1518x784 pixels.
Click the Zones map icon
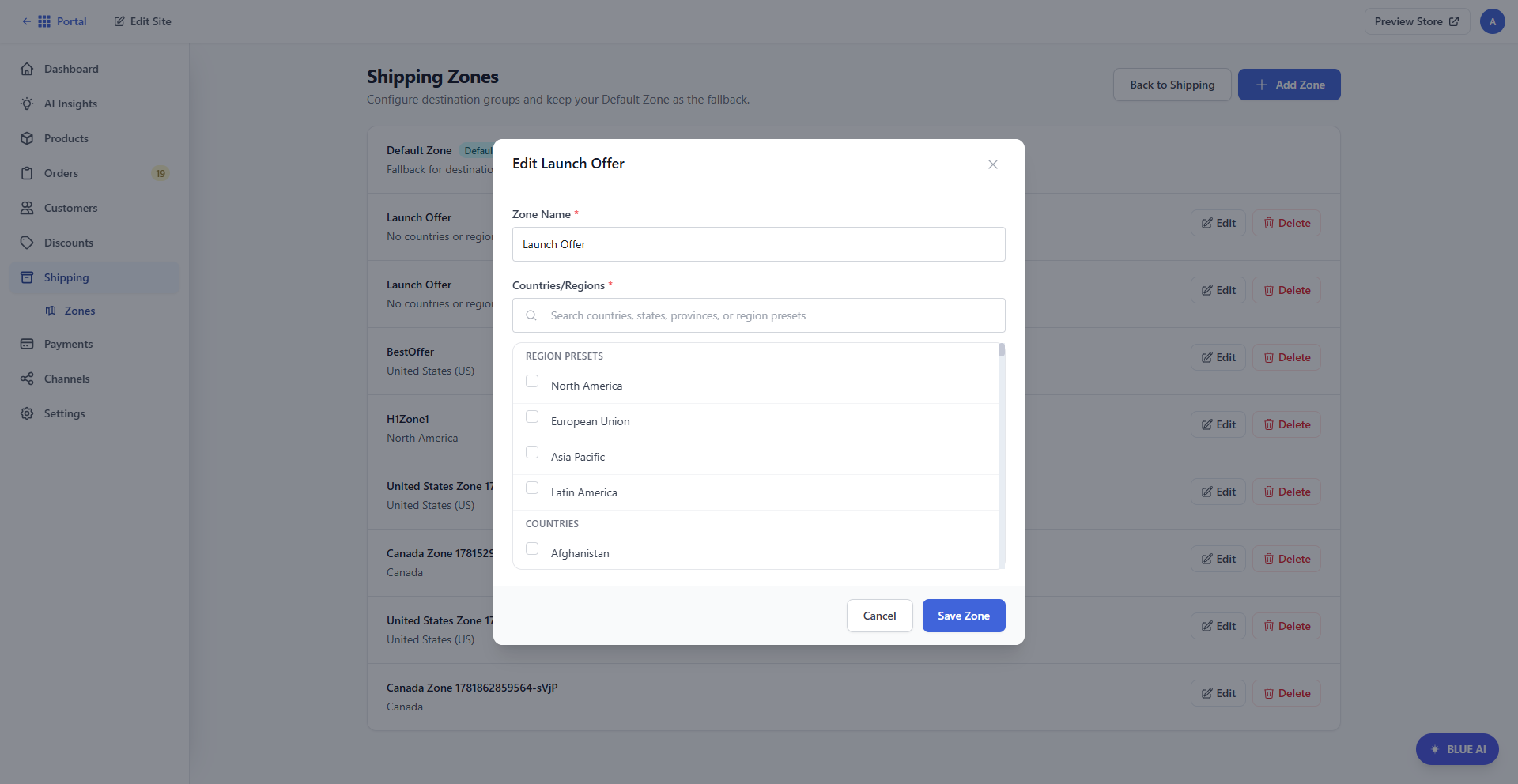(x=51, y=311)
